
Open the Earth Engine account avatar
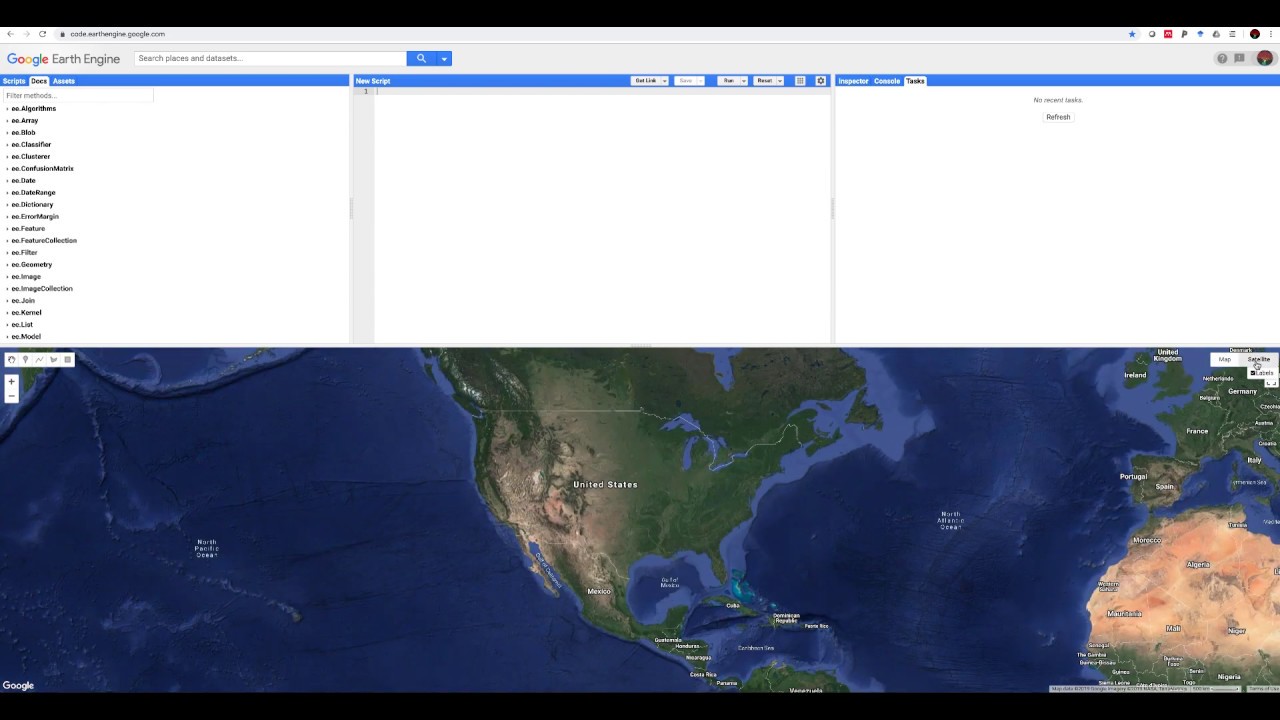[1265, 58]
